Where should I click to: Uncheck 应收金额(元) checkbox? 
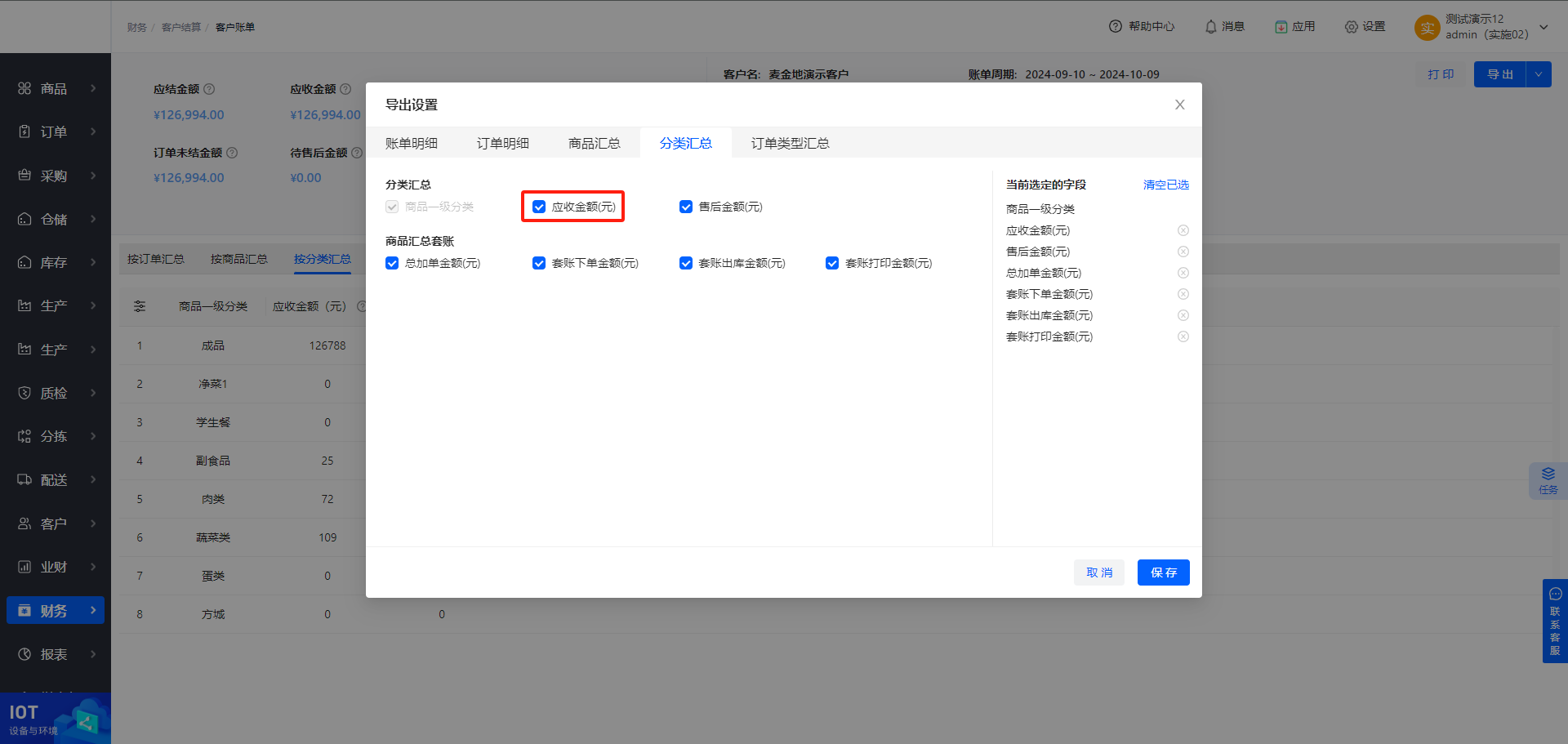click(x=539, y=207)
